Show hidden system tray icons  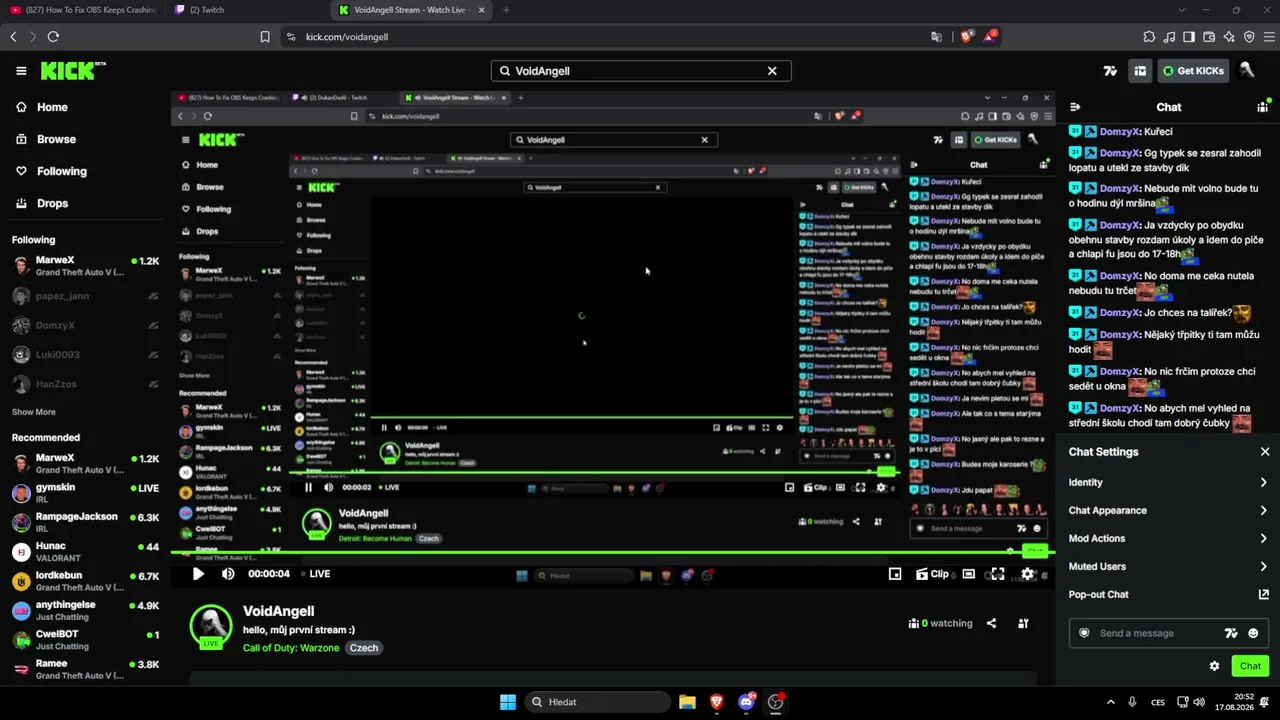point(1111,702)
